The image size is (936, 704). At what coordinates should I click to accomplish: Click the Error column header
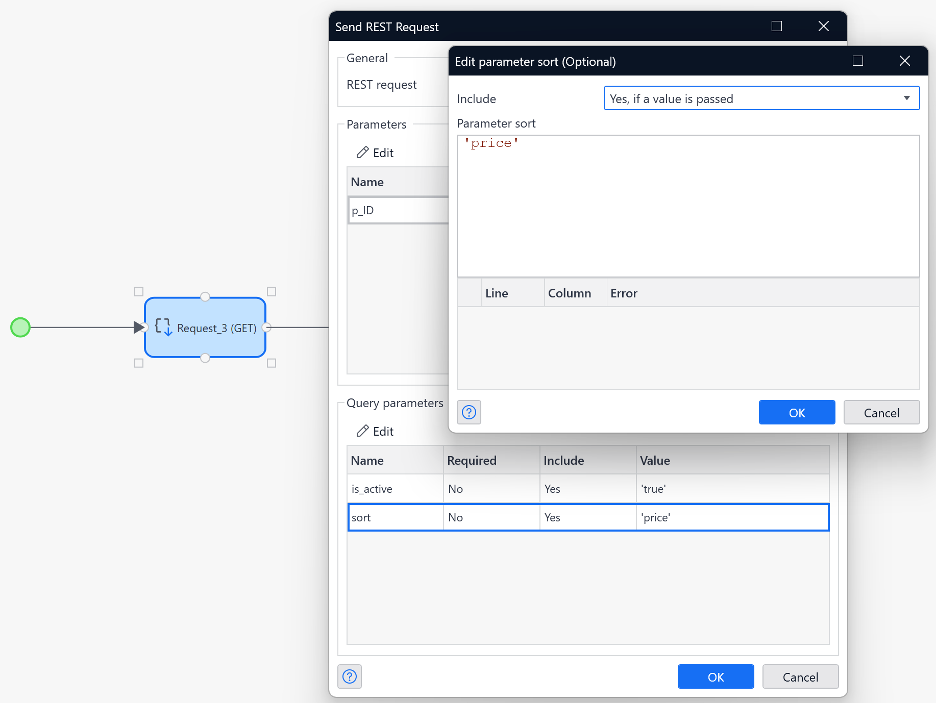(762, 293)
